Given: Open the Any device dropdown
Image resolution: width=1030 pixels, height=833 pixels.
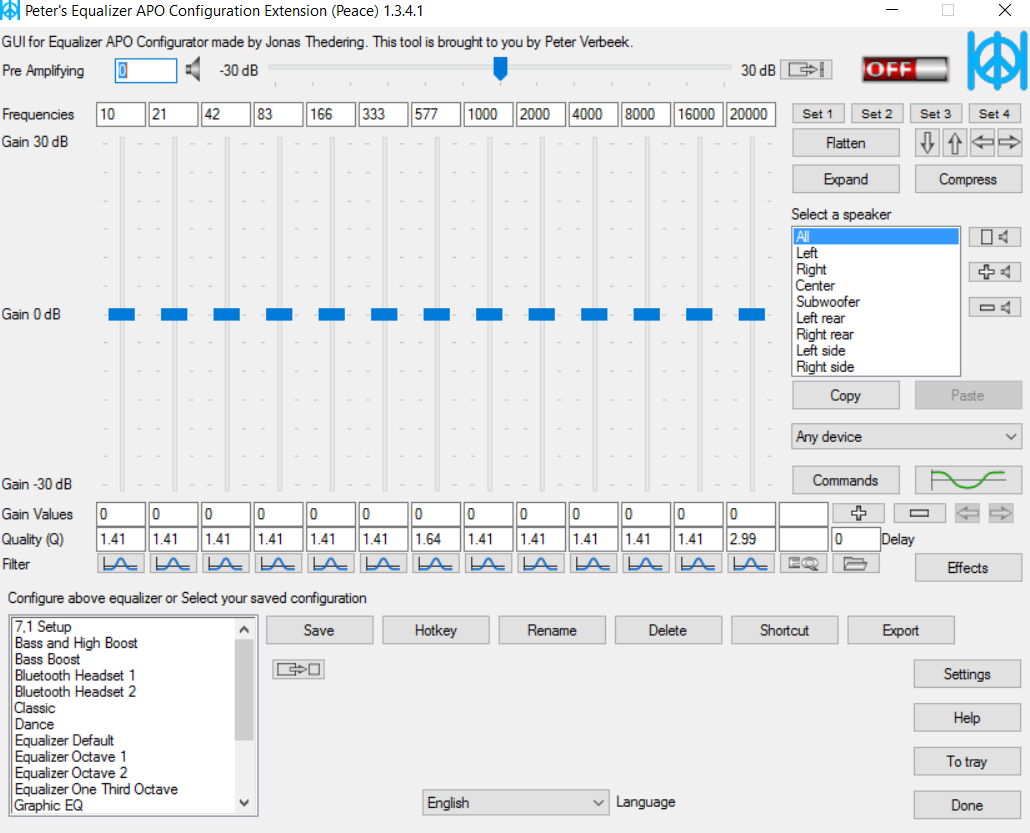Looking at the screenshot, I should [x=906, y=437].
